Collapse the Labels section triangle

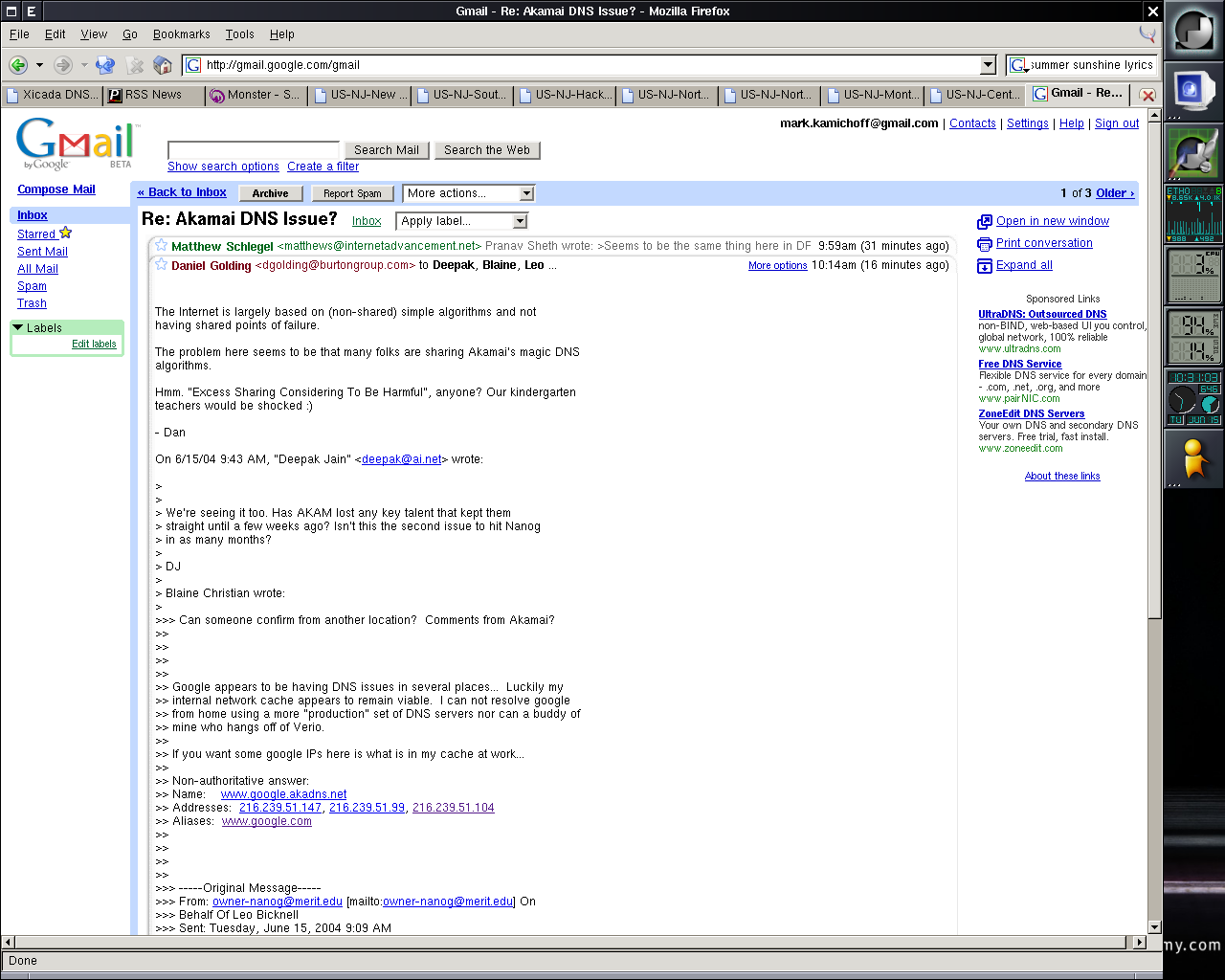[17, 327]
